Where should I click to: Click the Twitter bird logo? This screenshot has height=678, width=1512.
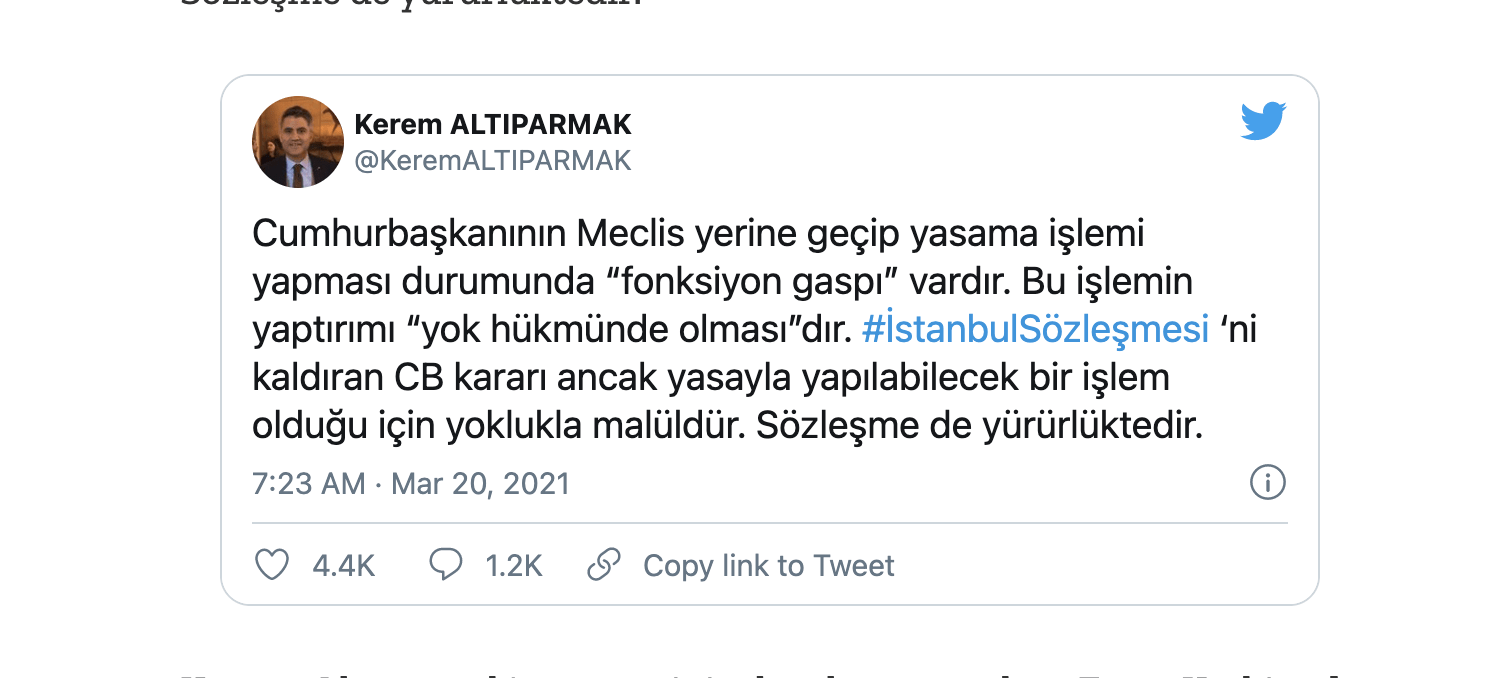point(1263,122)
